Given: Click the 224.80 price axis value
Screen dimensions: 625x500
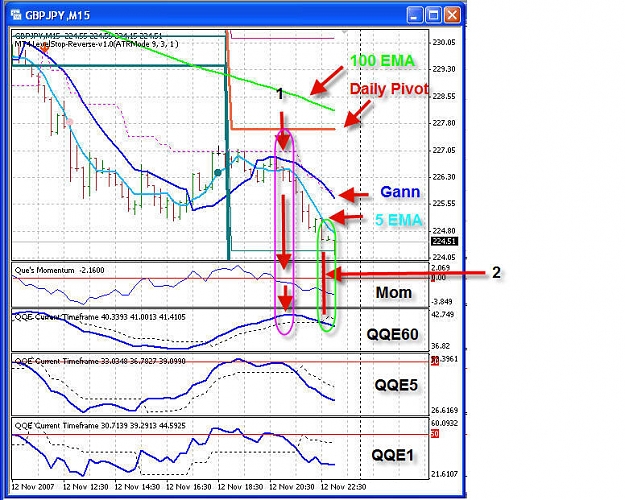Looking at the screenshot, I should 444,230.
